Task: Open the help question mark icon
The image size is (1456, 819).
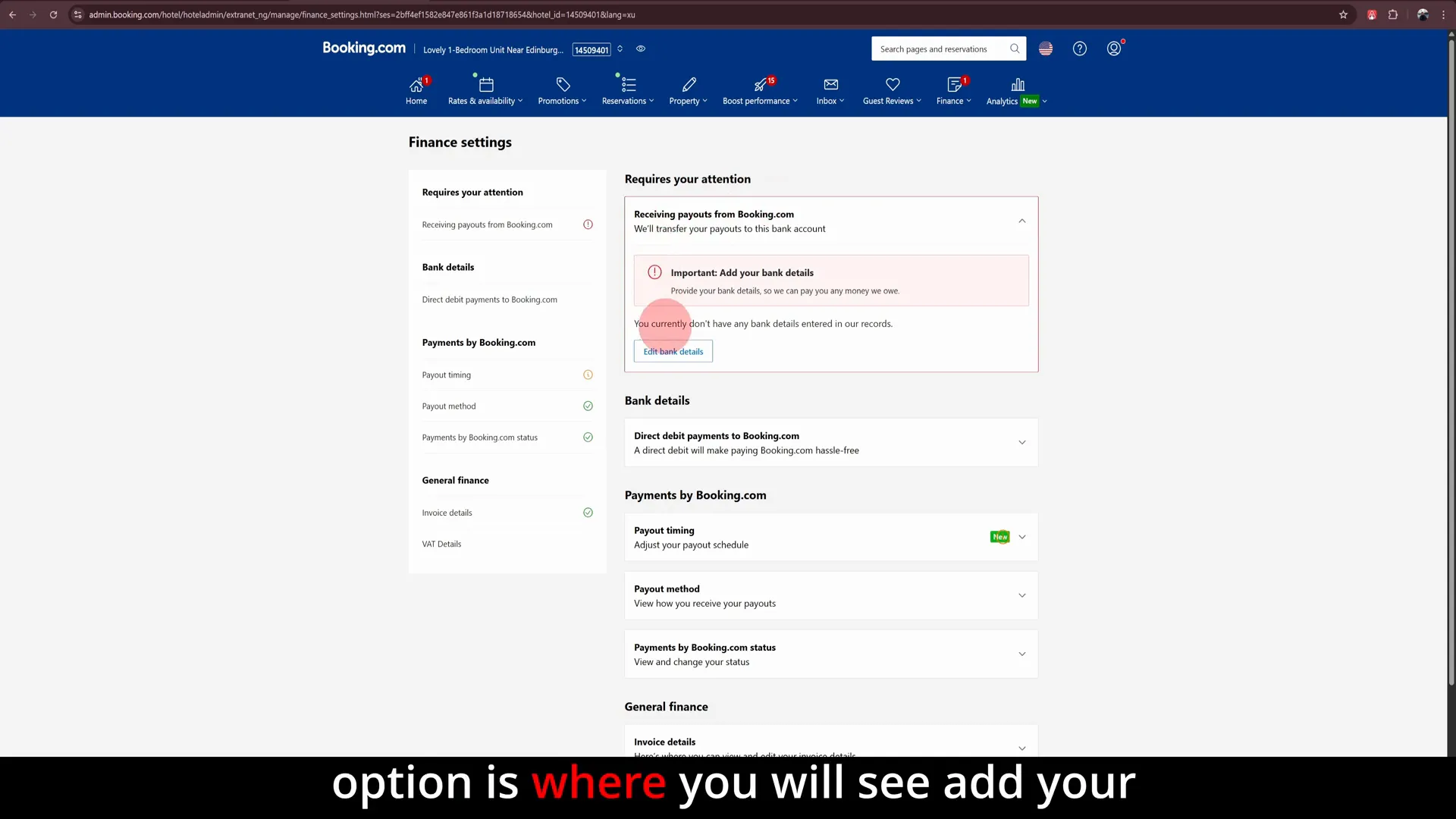Action: click(1080, 49)
